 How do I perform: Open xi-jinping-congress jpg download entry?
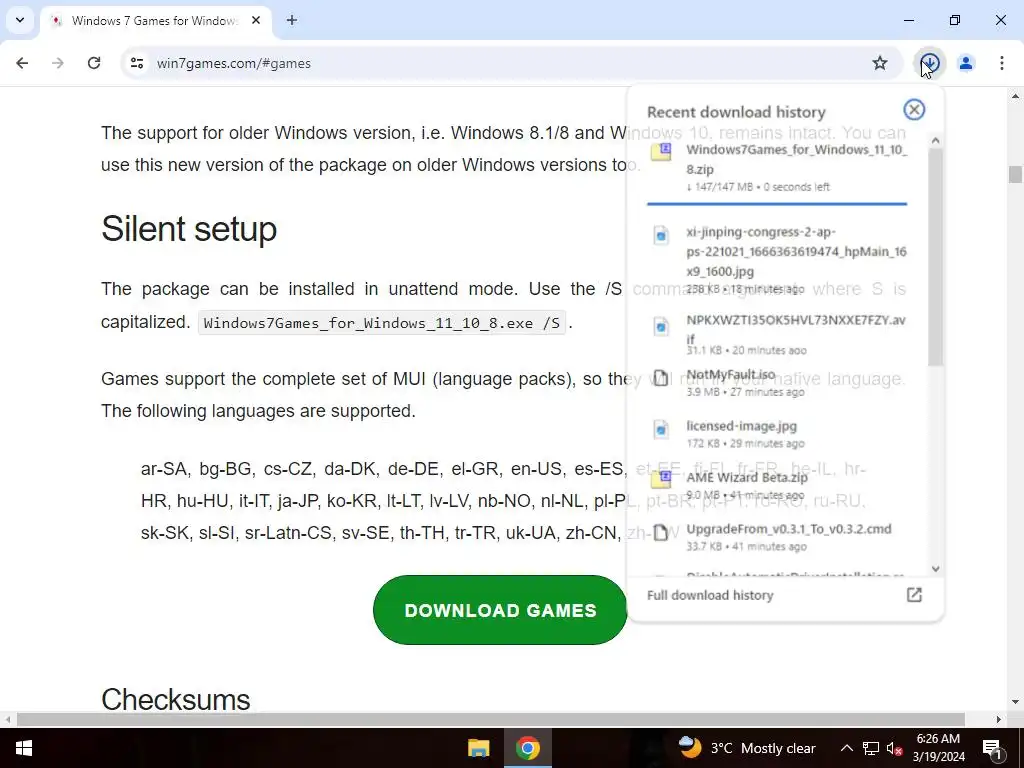tap(777, 260)
